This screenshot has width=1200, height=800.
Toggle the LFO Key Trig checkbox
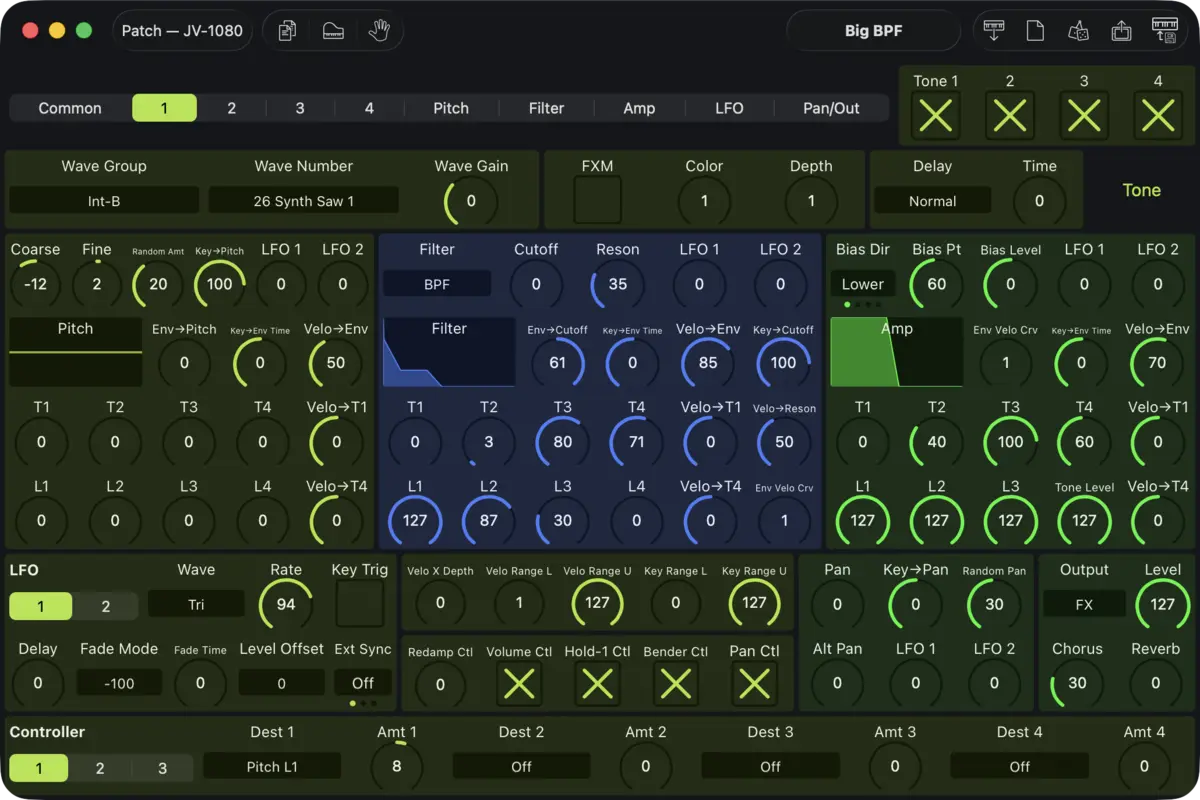(360, 603)
